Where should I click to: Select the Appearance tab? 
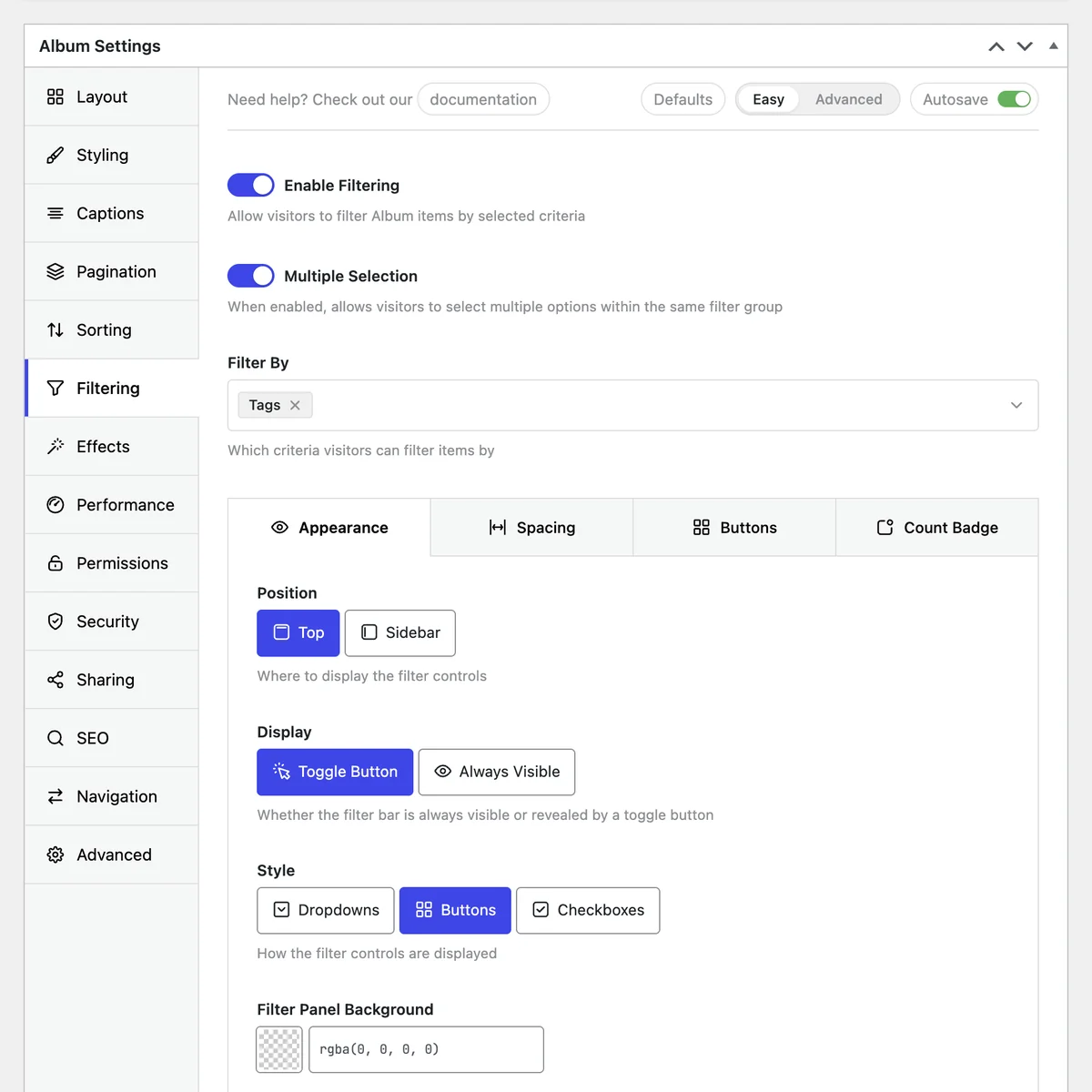(x=329, y=527)
